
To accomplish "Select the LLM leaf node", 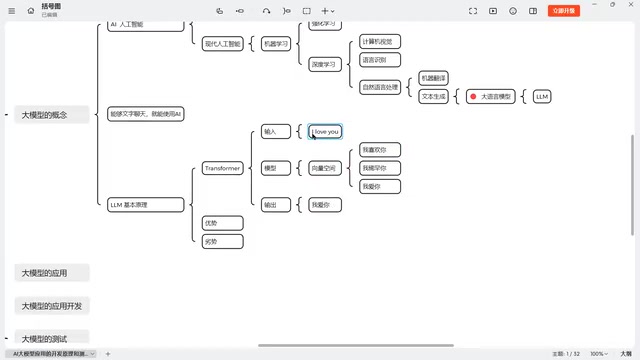I will coord(542,97).
